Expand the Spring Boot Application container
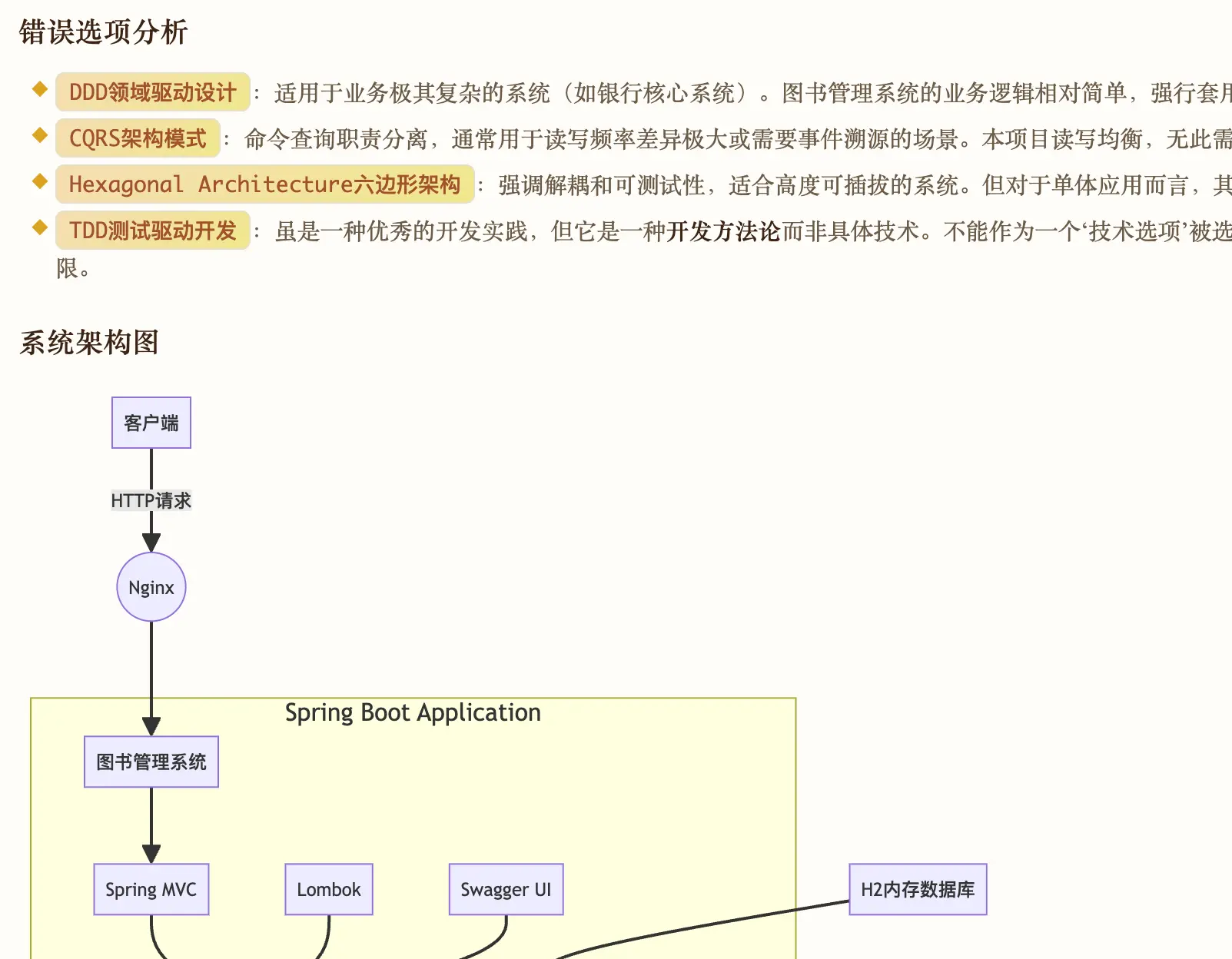This screenshot has height=959, width=1232. 413,712
